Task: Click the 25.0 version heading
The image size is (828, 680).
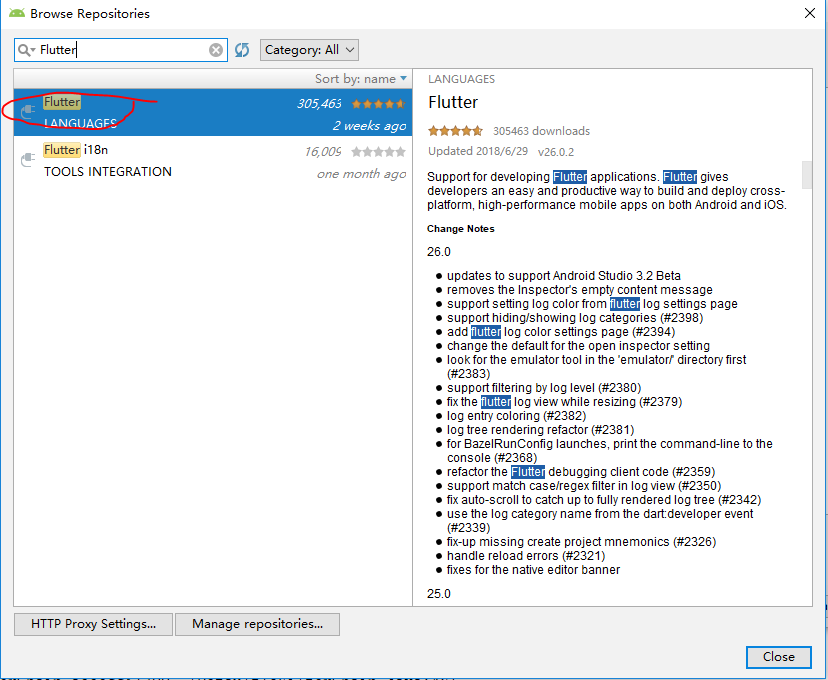Action: click(x=439, y=594)
